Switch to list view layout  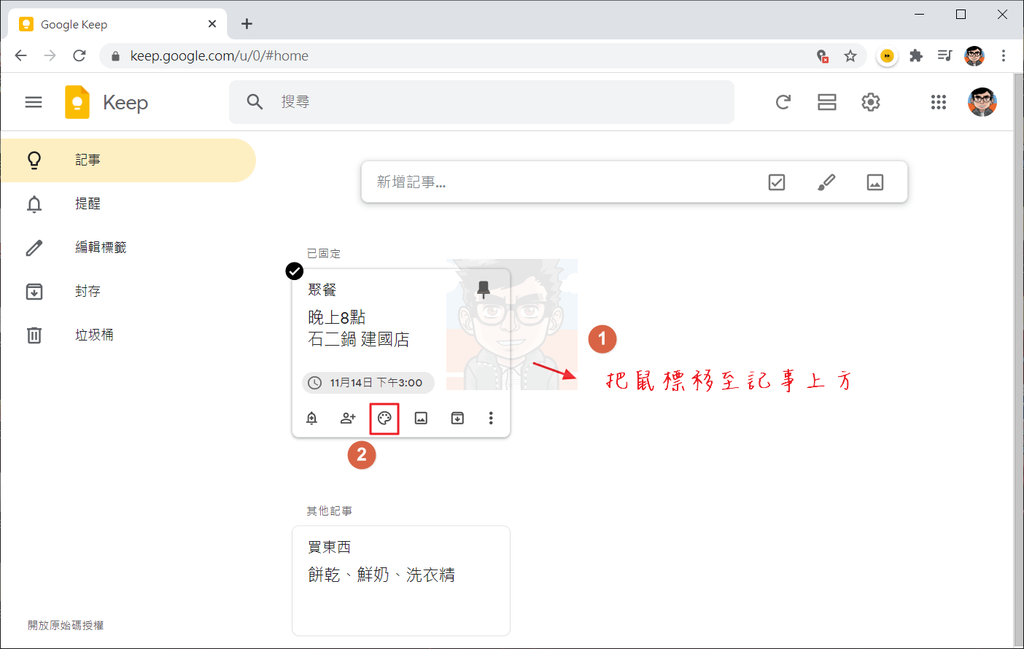(827, 102)
